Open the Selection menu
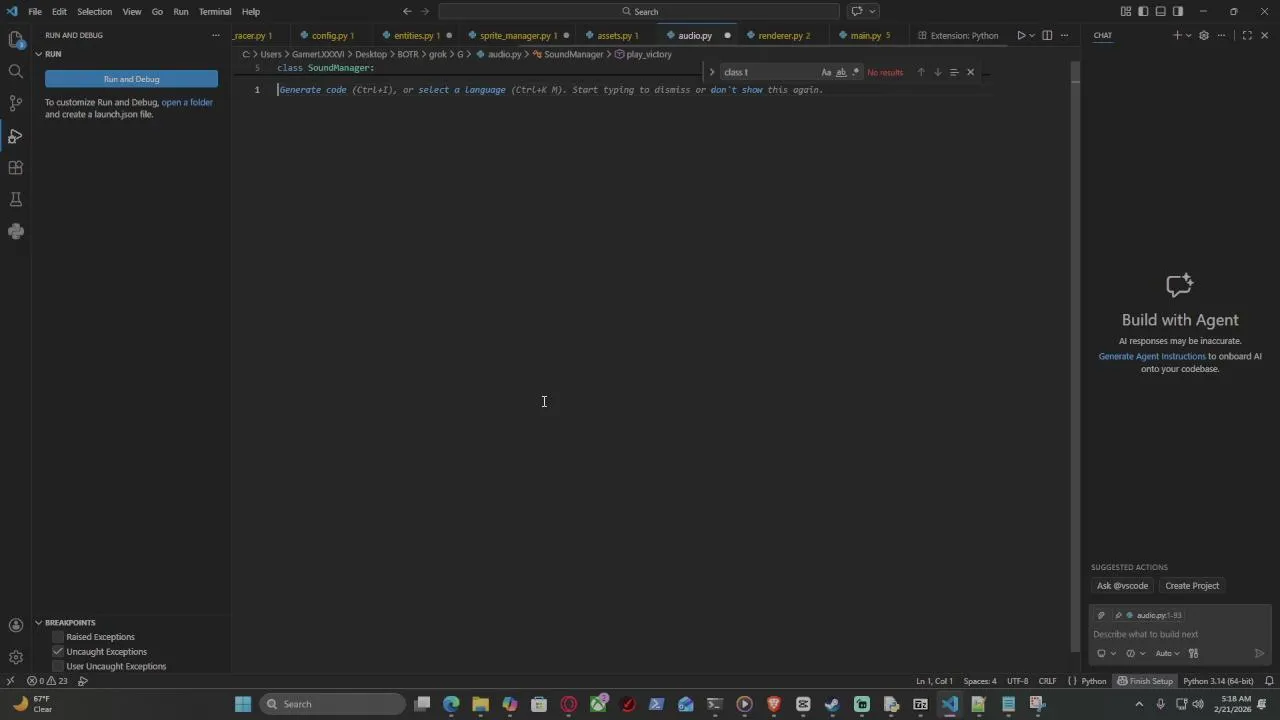Viewport: 1280px width, 720px height. [x=94, y=12]
